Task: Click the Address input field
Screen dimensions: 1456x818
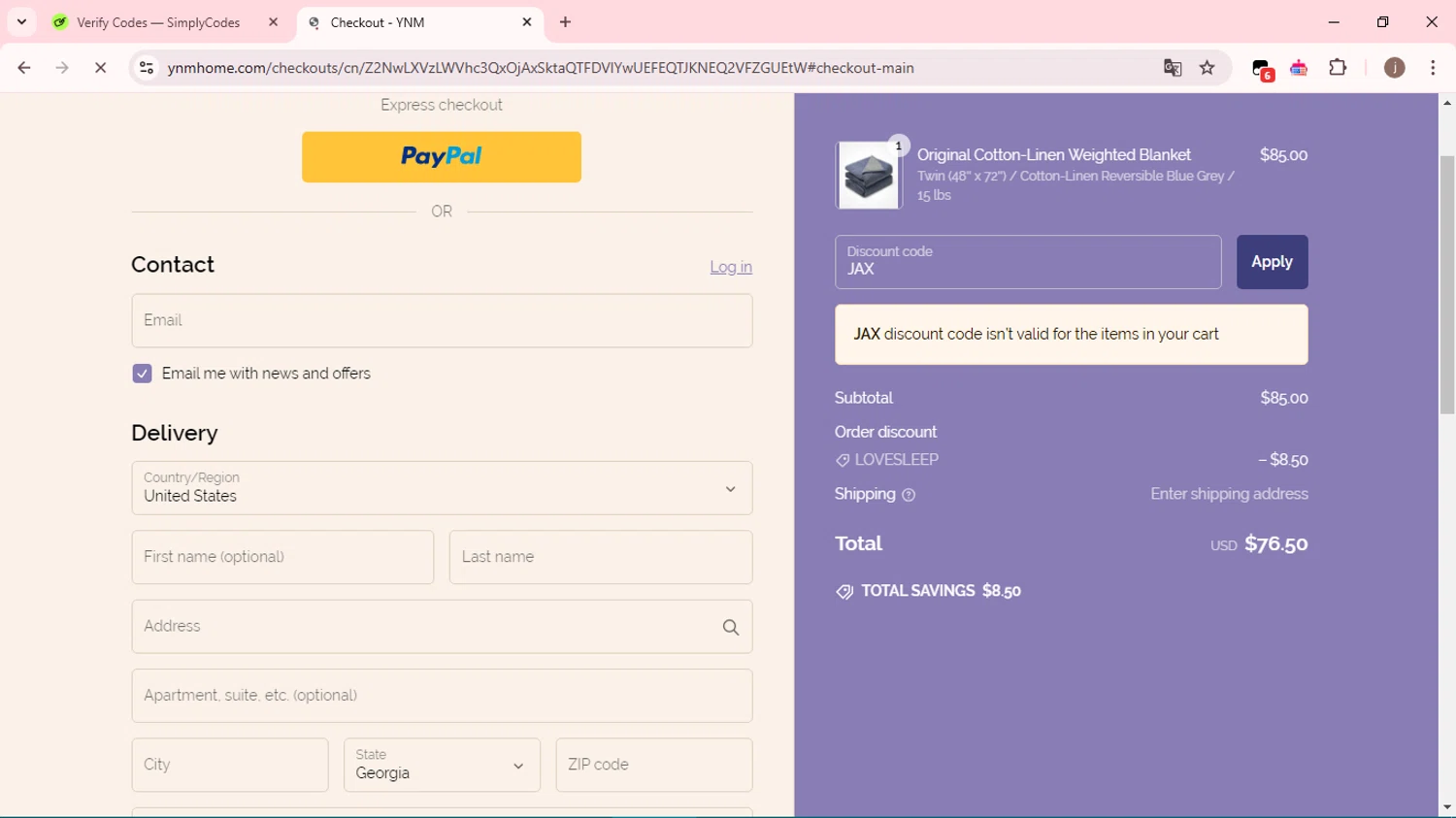Action: (x=442, y=627)
